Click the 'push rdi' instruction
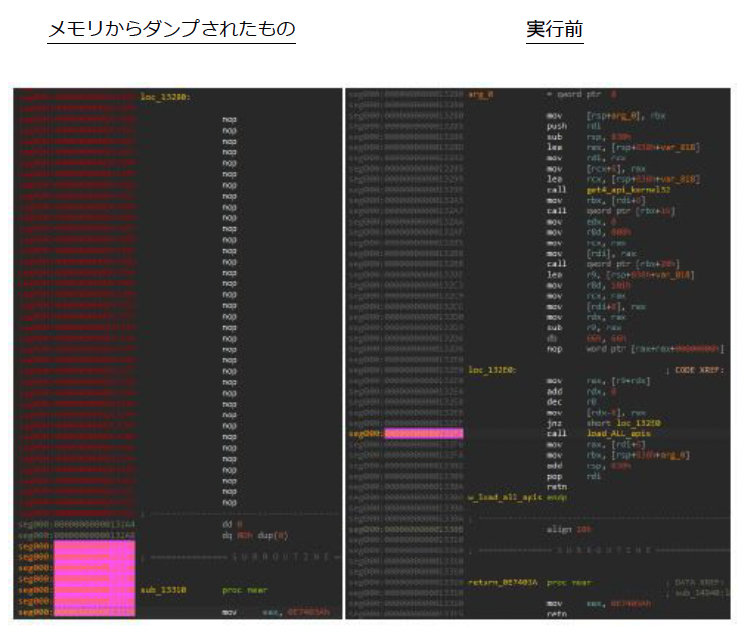 click(574, 126)
